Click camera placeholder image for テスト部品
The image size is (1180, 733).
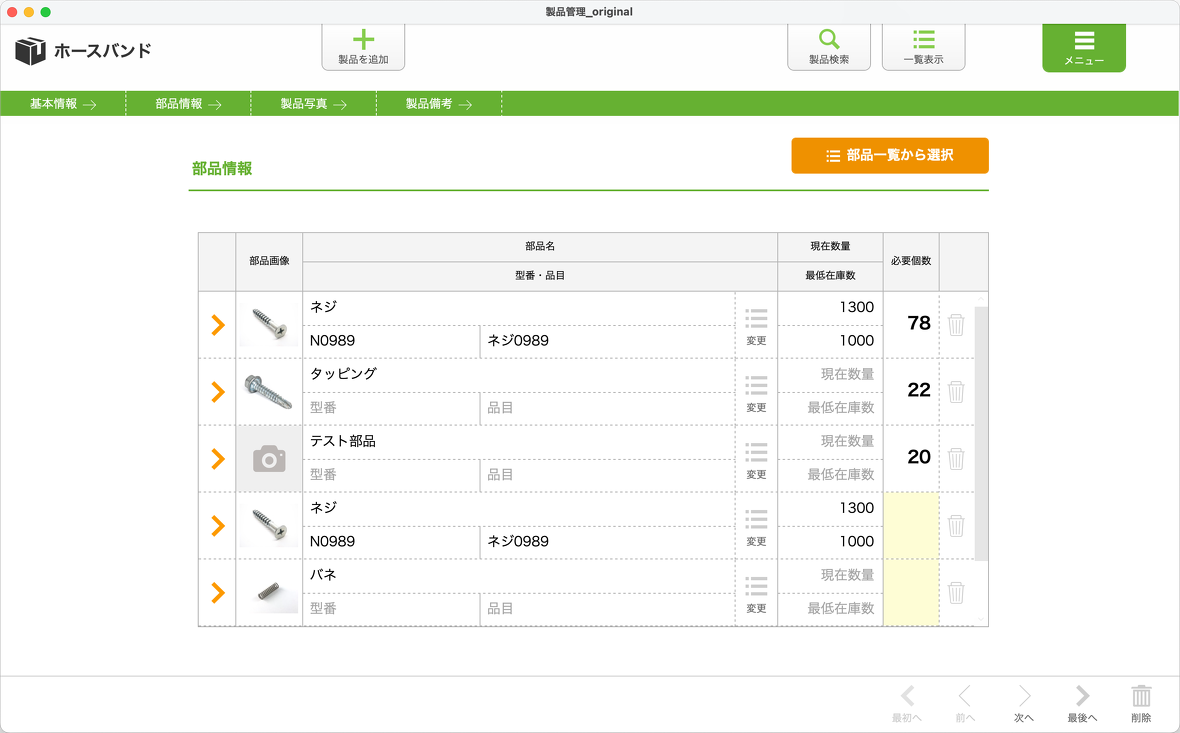pyautogui.click(x=269, y=459)
